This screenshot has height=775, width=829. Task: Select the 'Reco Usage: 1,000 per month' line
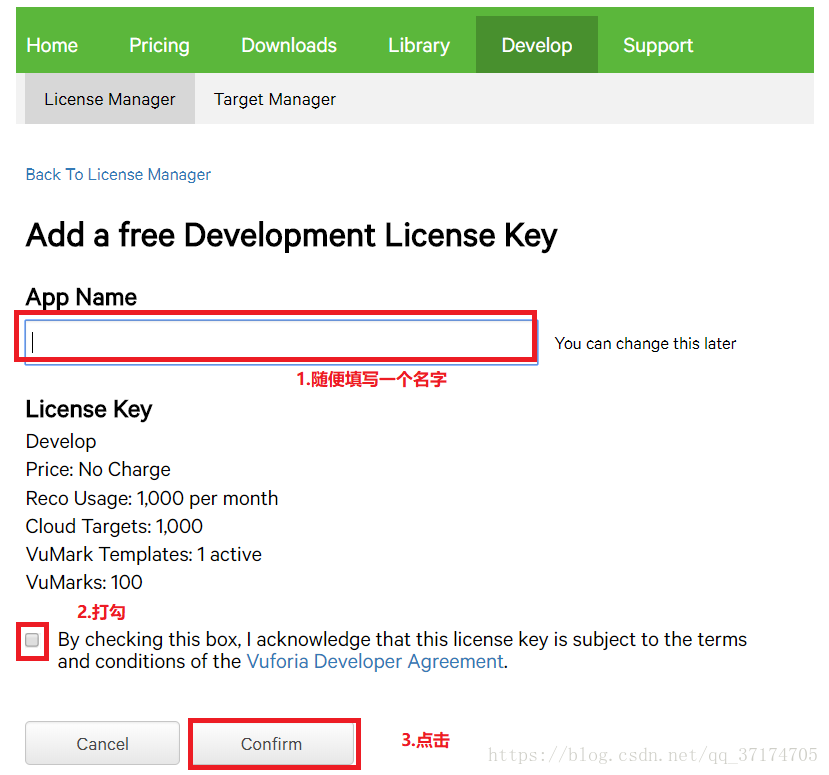pyautogui.click(x=152, y=498)
